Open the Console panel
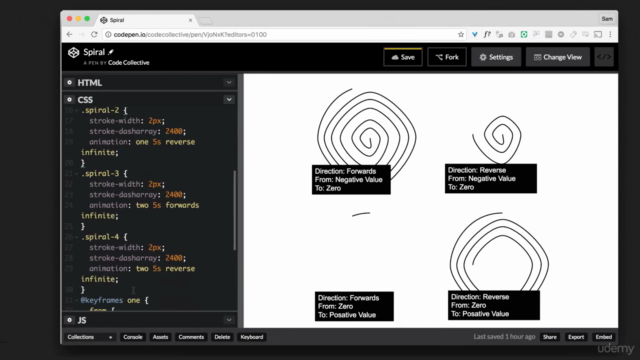 click(133, 337)
